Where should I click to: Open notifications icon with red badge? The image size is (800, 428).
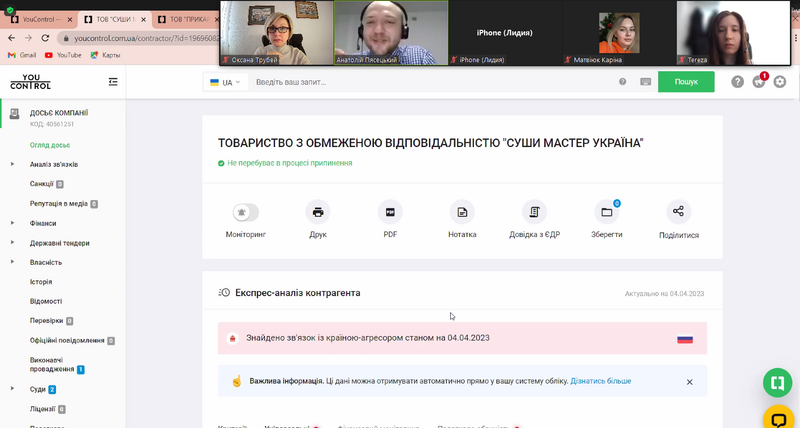759,82
